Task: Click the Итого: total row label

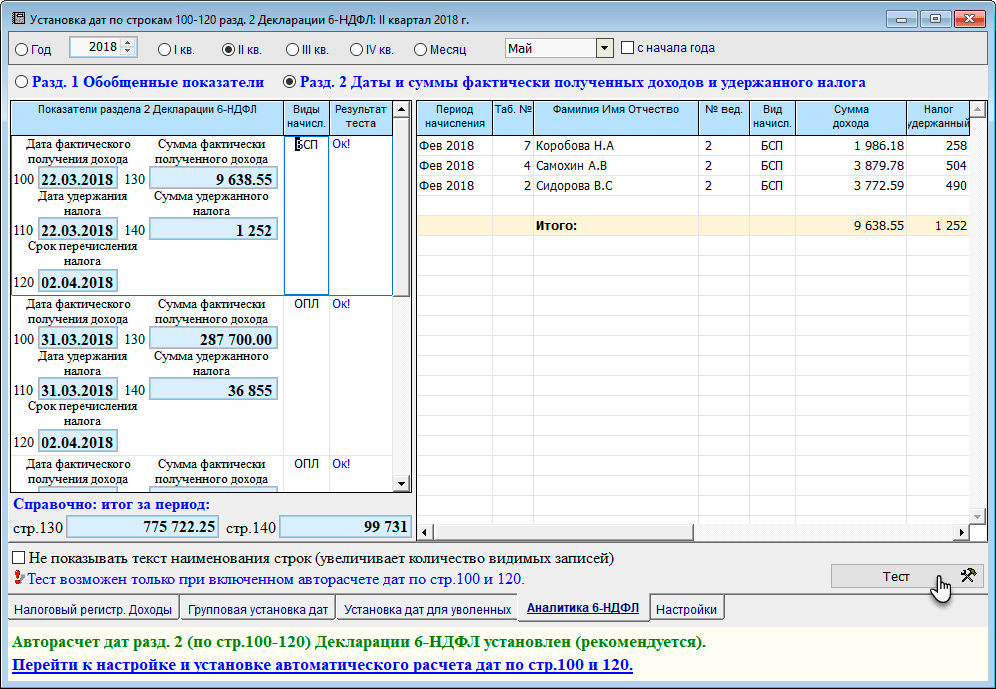Action: coord(556,225)
